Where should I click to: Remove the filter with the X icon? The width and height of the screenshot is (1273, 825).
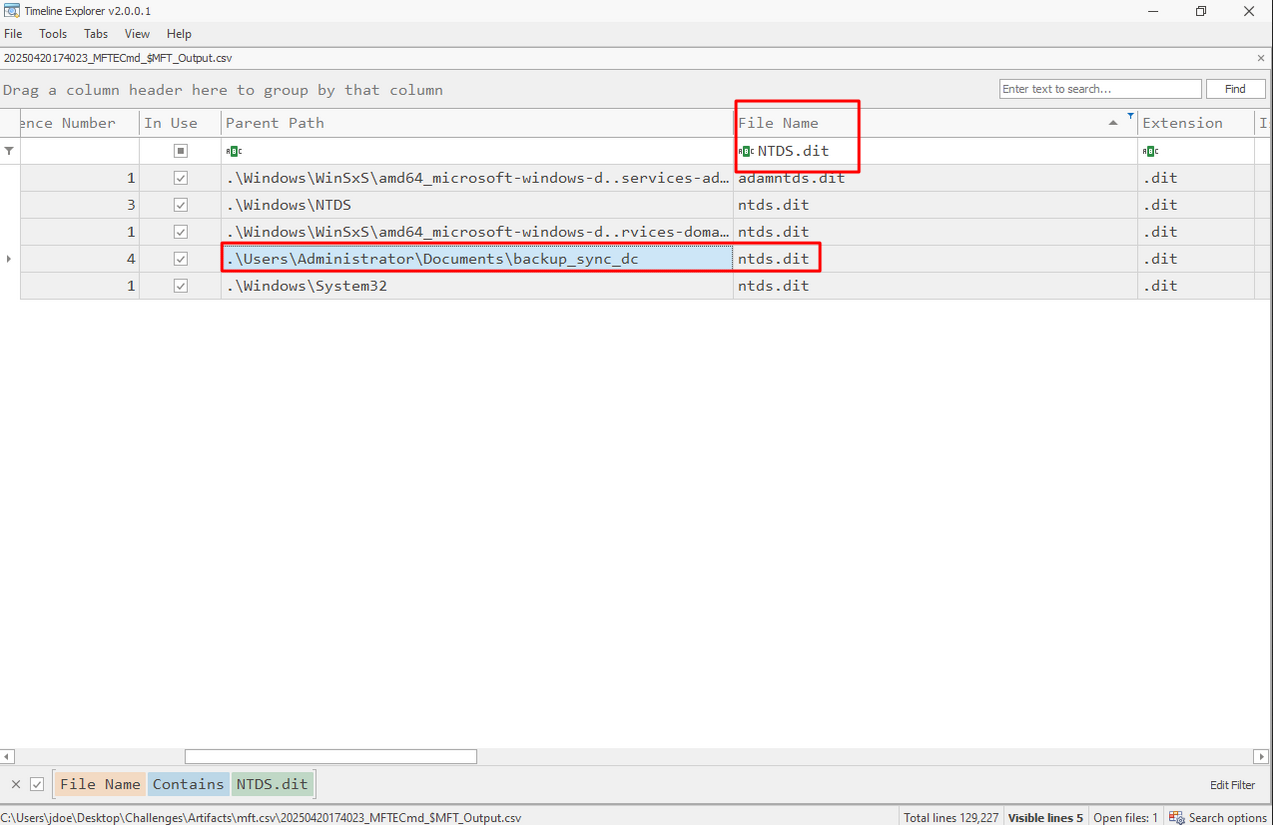coord(16,784)
